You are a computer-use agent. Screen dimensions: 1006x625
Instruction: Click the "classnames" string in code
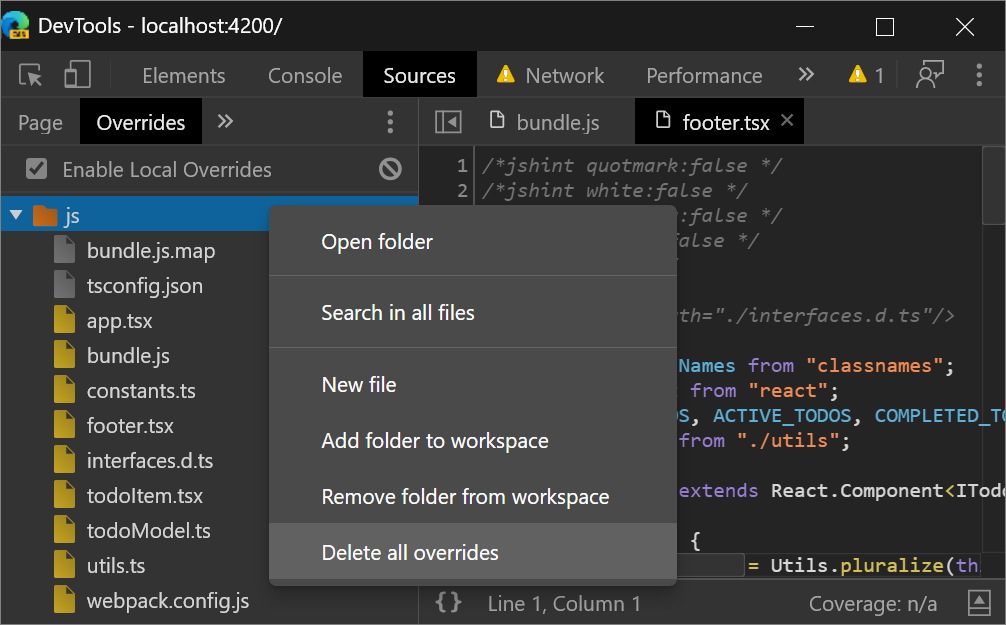pos(874,366)
